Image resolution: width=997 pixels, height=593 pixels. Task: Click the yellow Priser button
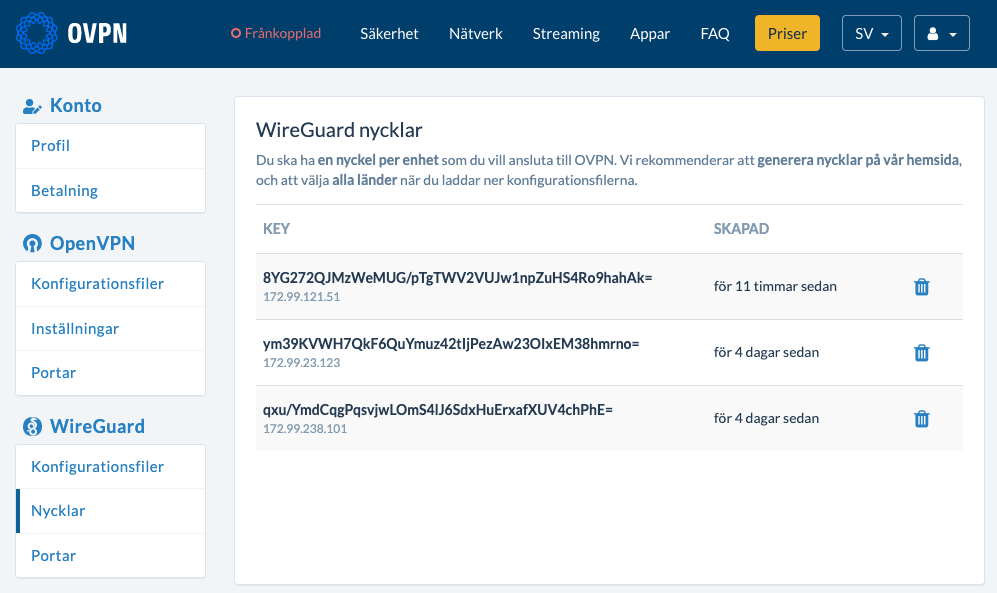click(787, 33)
